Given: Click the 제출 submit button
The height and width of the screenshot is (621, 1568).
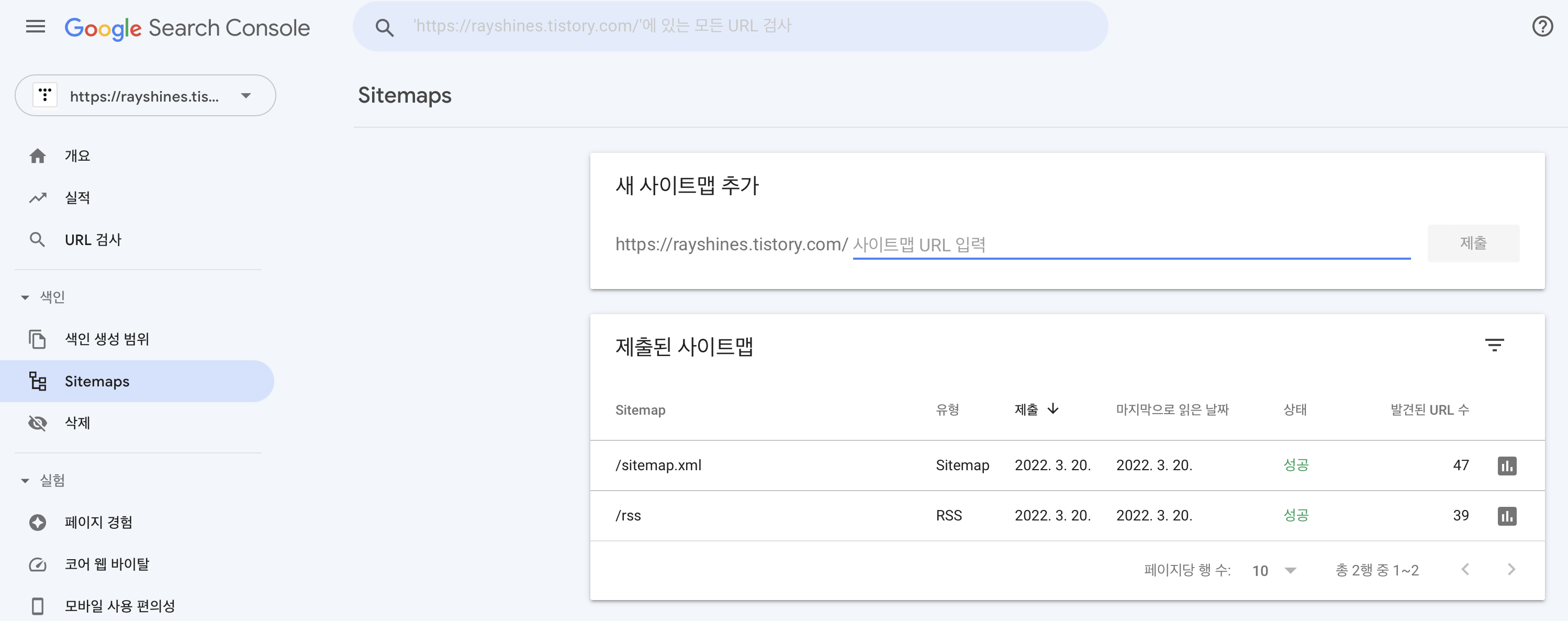Looking at the screenshot, I should pyautogui.click(x=1473, y=243).
